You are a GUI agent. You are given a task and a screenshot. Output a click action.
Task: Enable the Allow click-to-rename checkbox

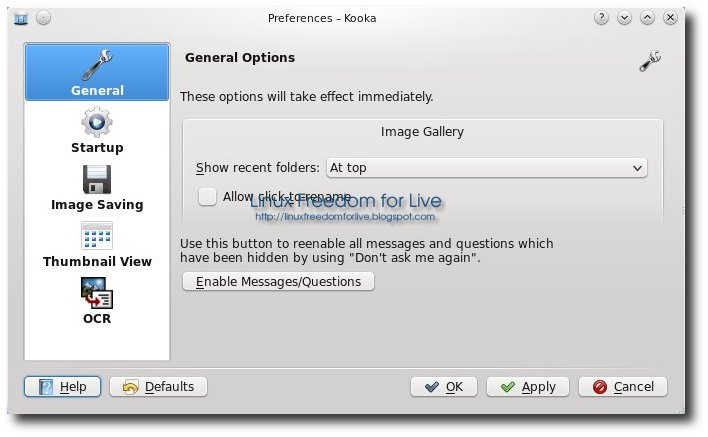207,197
